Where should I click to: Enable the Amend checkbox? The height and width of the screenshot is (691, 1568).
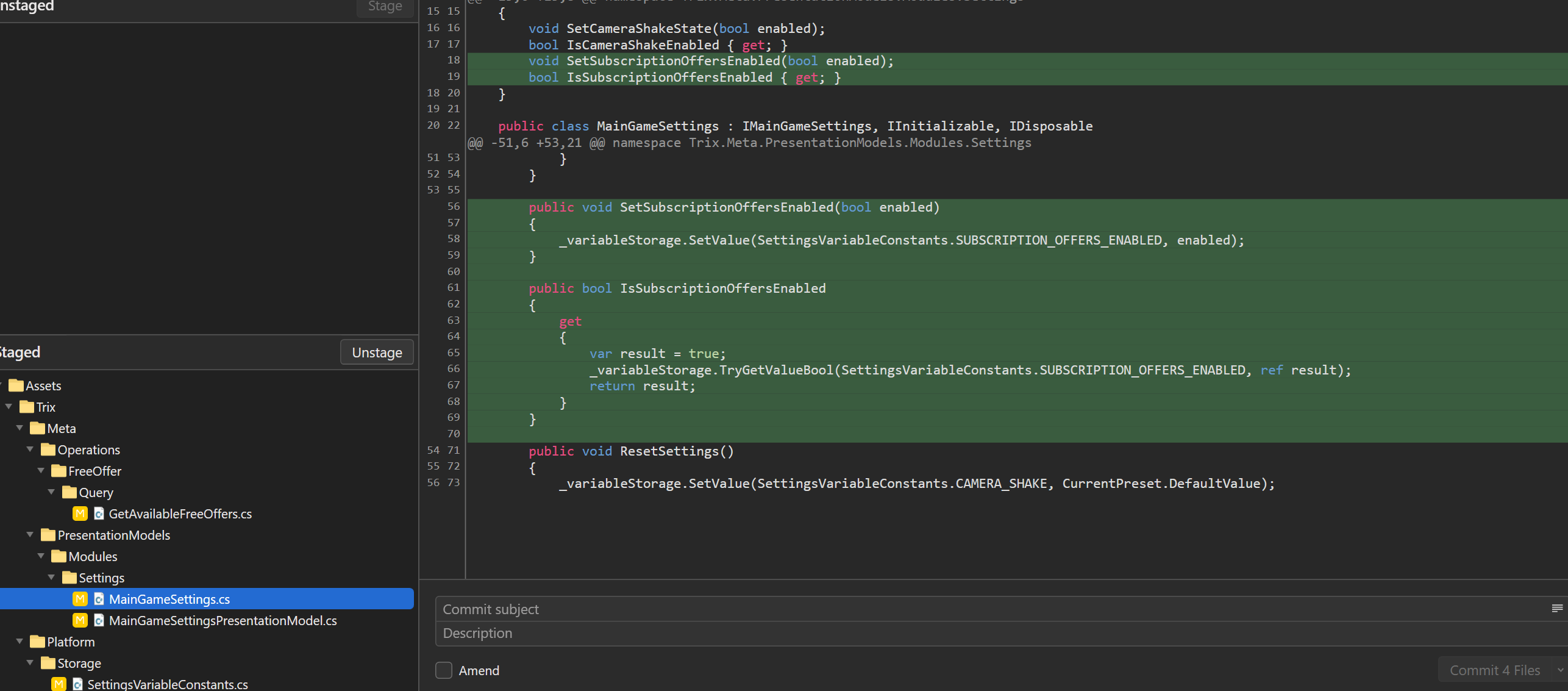click(x=444, y=670)
